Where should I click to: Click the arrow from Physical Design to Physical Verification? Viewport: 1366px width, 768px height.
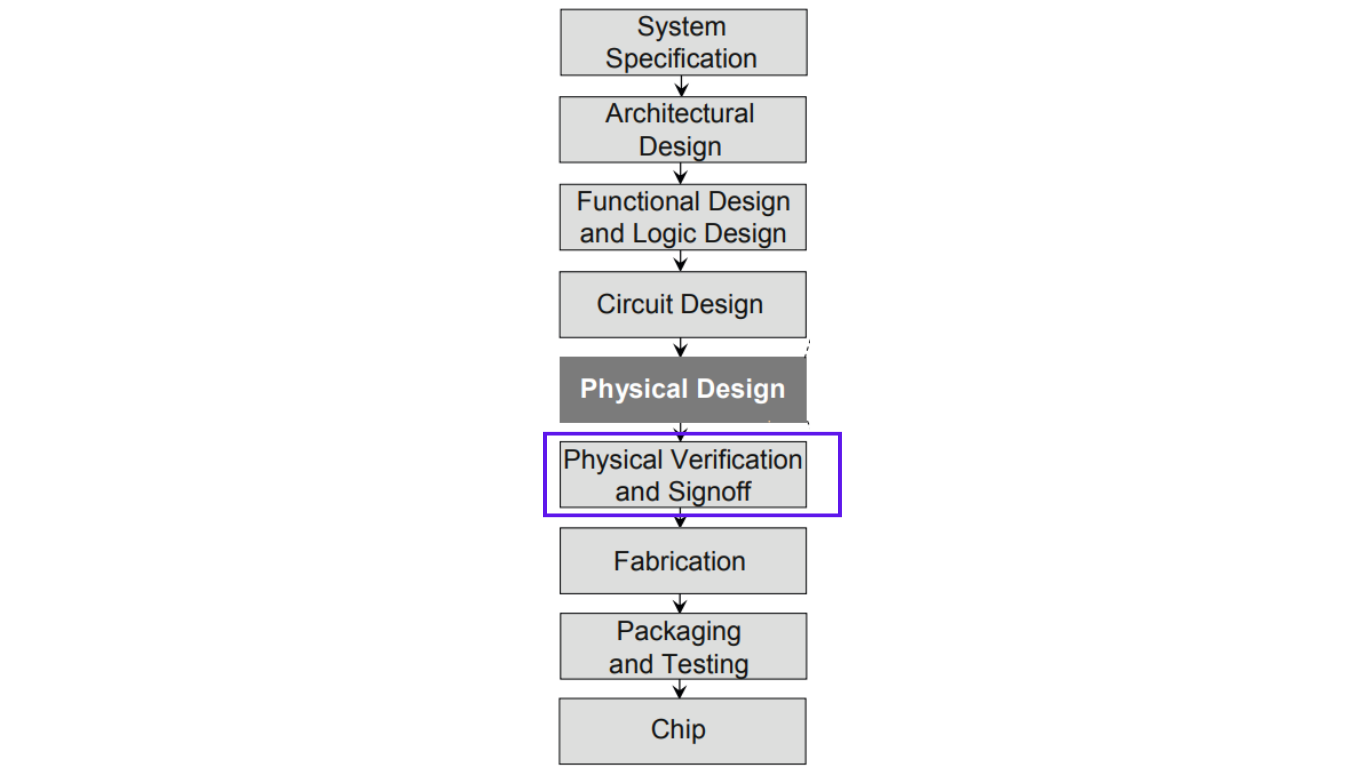(681, 432)
